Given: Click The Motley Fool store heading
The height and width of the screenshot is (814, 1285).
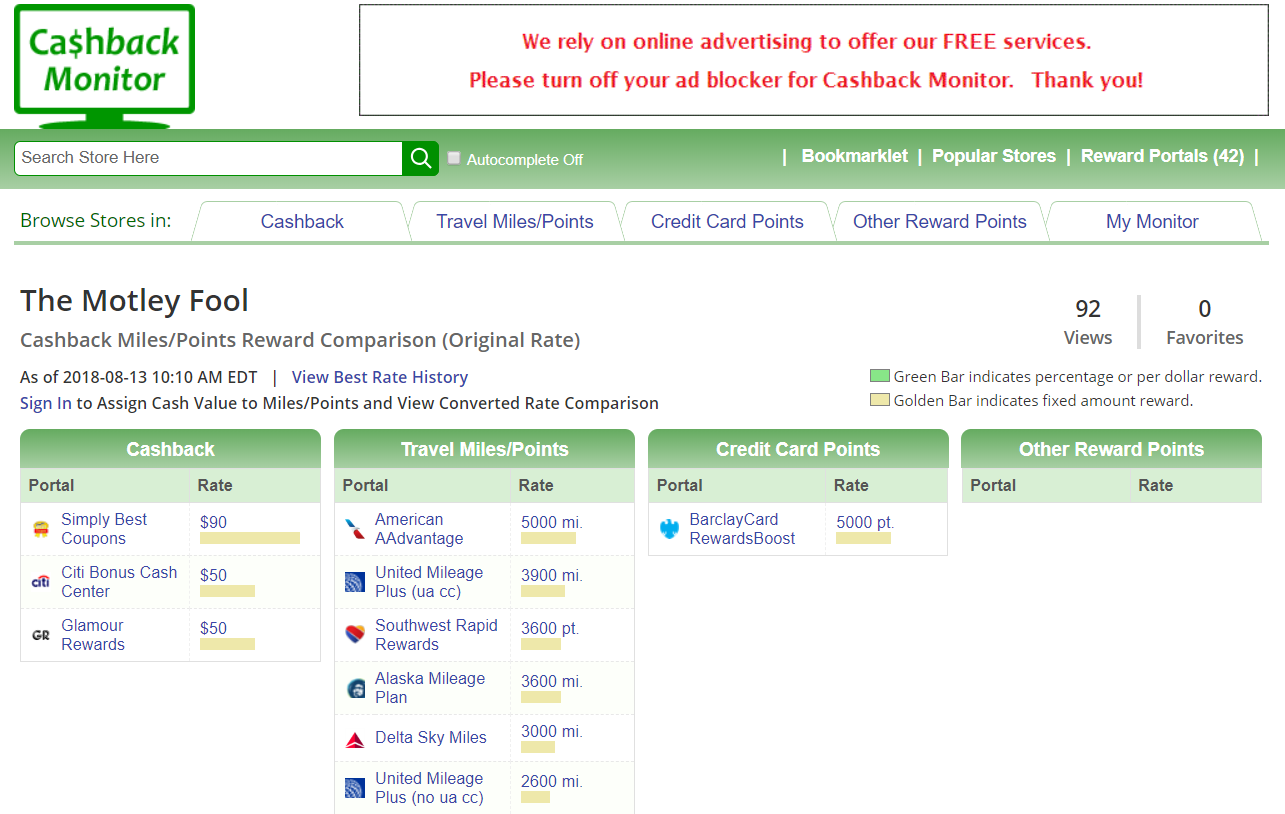Looking at the screenshot, I should tap(135, 301).
